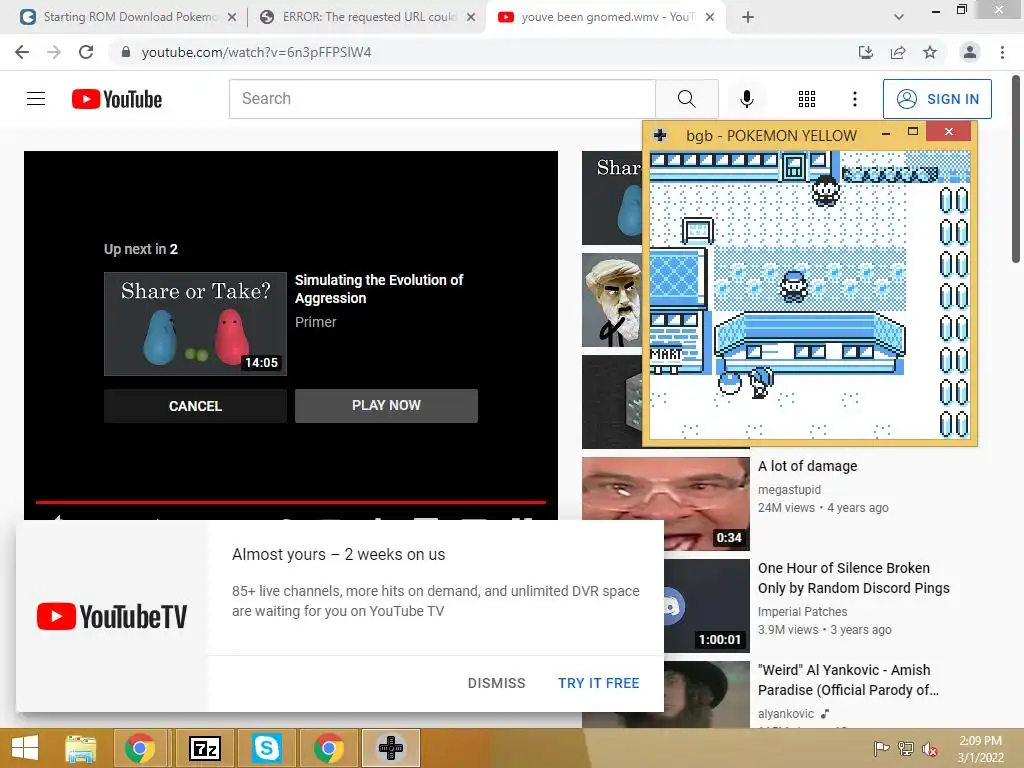The height and width of the screenshot is (768, 1024).
Task: Reload the YouTube page
Action: 86,52
